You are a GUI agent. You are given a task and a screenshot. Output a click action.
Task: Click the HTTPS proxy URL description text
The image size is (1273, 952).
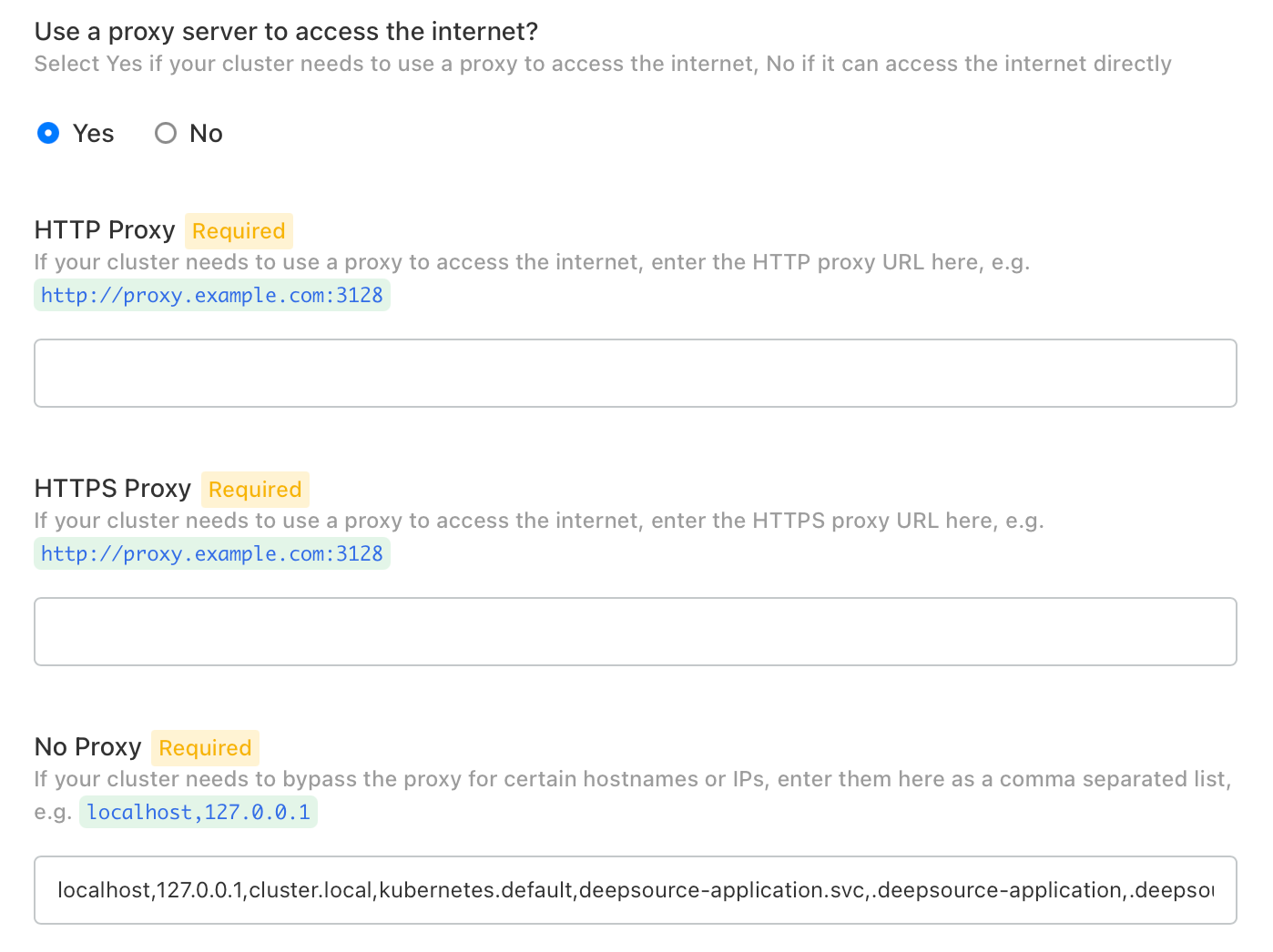click(x=538, y=521)
